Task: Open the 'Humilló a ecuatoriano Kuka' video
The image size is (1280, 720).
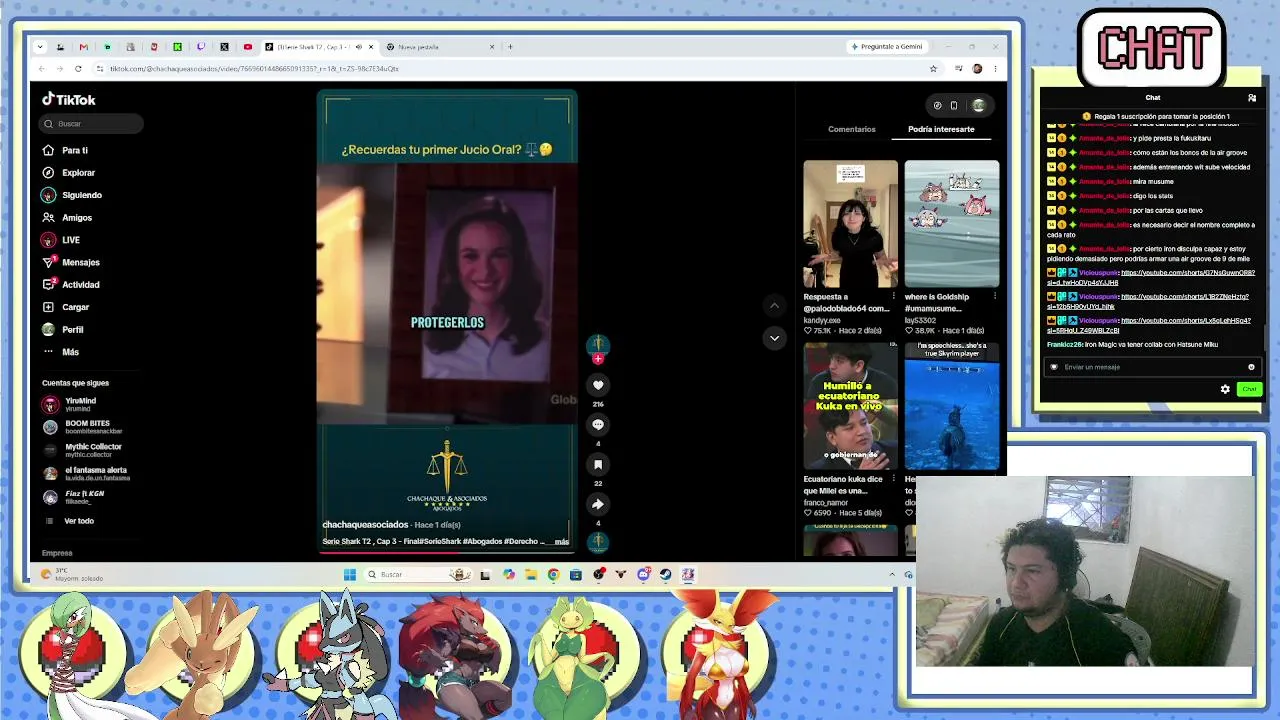Action: pyautogui.click(x=850, y=406)
